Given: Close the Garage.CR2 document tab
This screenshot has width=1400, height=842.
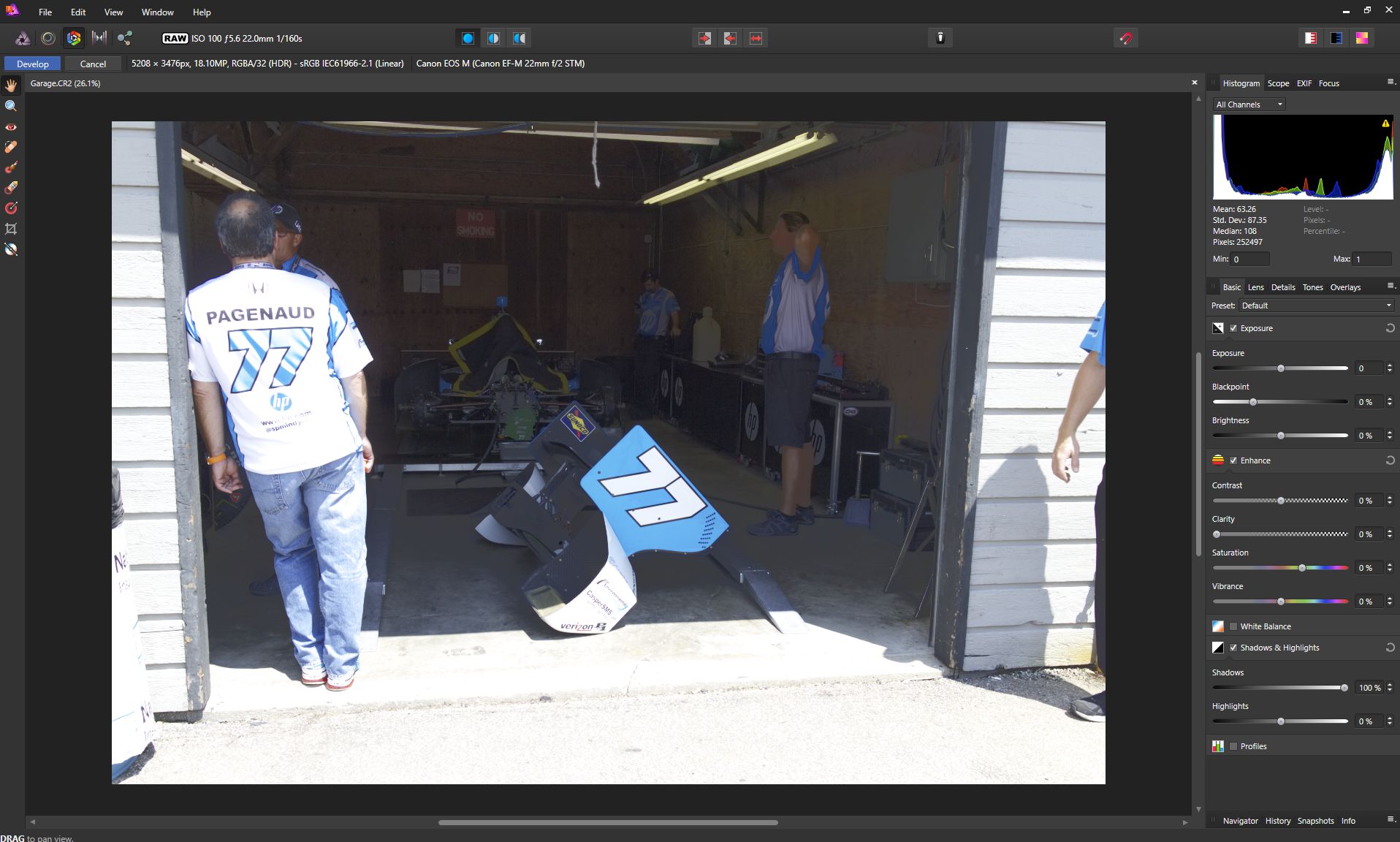Looking at the screenshot, I should pos(1195,83).
